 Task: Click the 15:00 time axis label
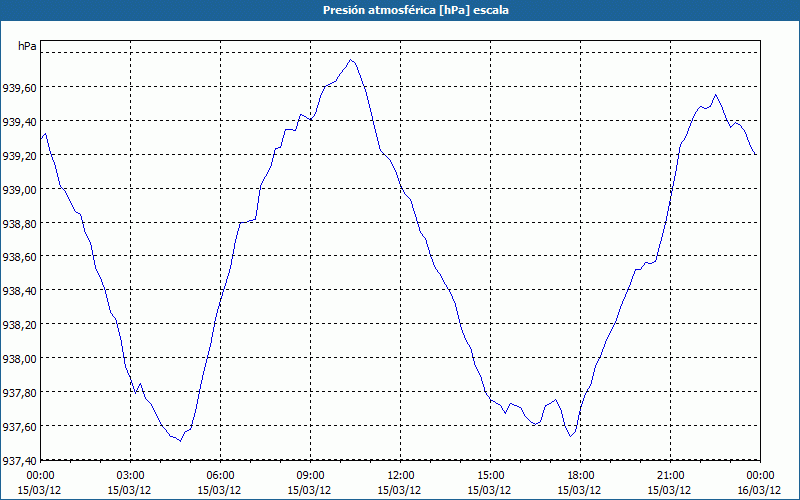click(490, 475)
